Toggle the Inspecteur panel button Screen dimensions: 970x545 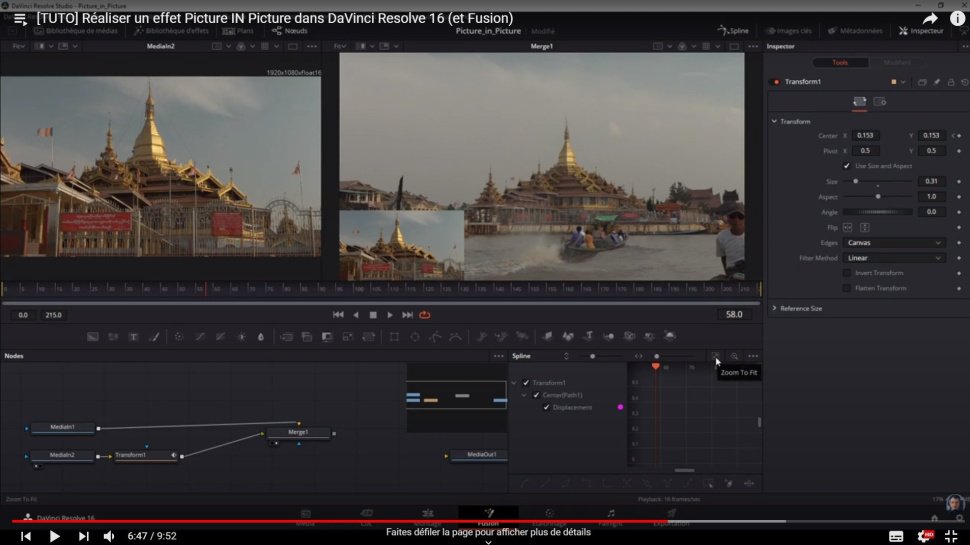921,30
